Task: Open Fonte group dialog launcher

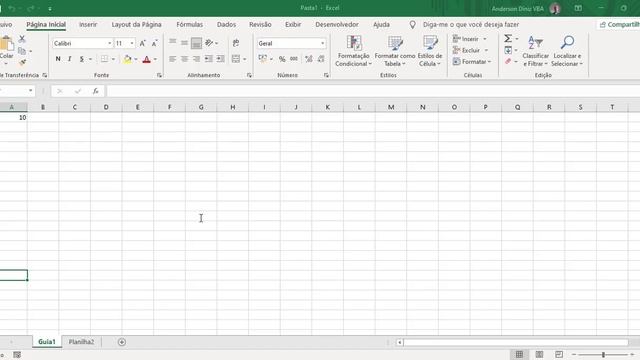Action: (159, 75)
